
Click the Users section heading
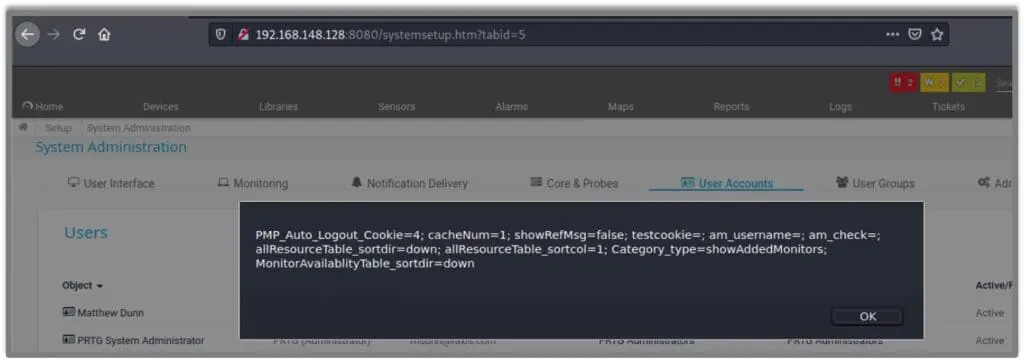86,233
